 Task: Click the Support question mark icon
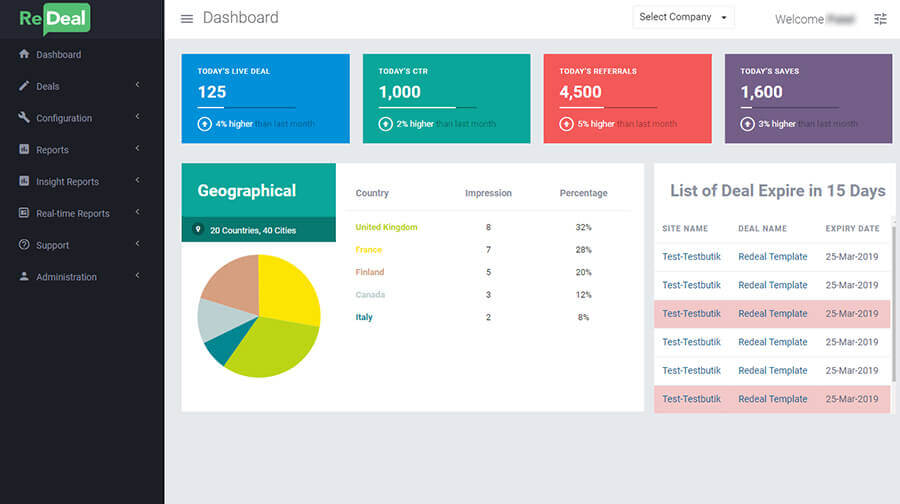(24, 245)
